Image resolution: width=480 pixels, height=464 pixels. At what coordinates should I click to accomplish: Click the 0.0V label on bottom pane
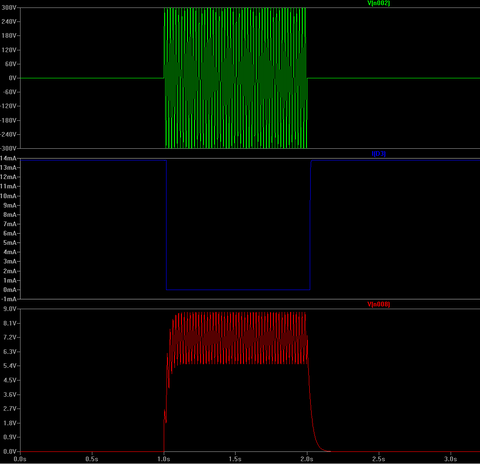[10, 451]
